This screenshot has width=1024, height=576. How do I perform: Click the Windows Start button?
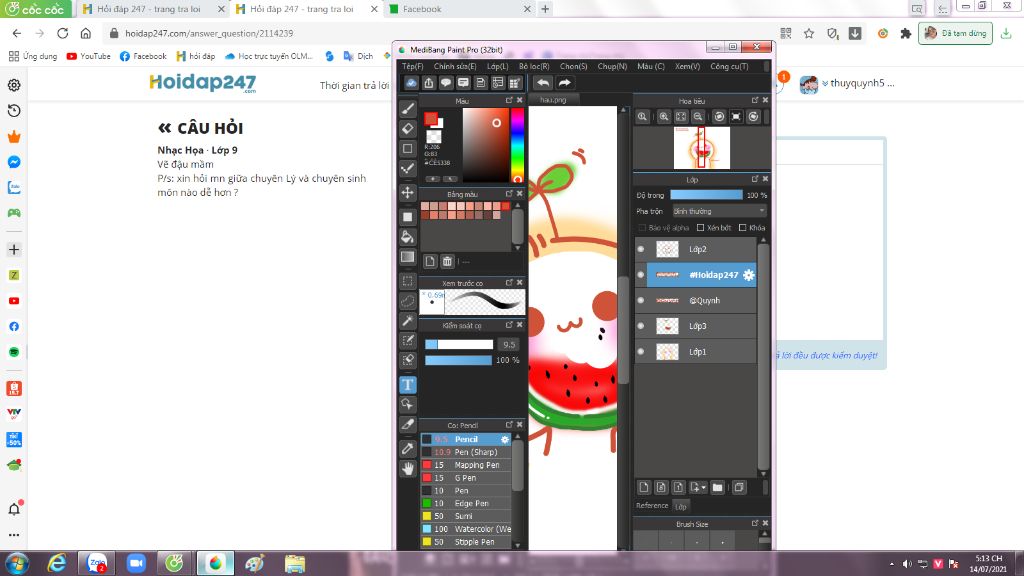point(17,563)
